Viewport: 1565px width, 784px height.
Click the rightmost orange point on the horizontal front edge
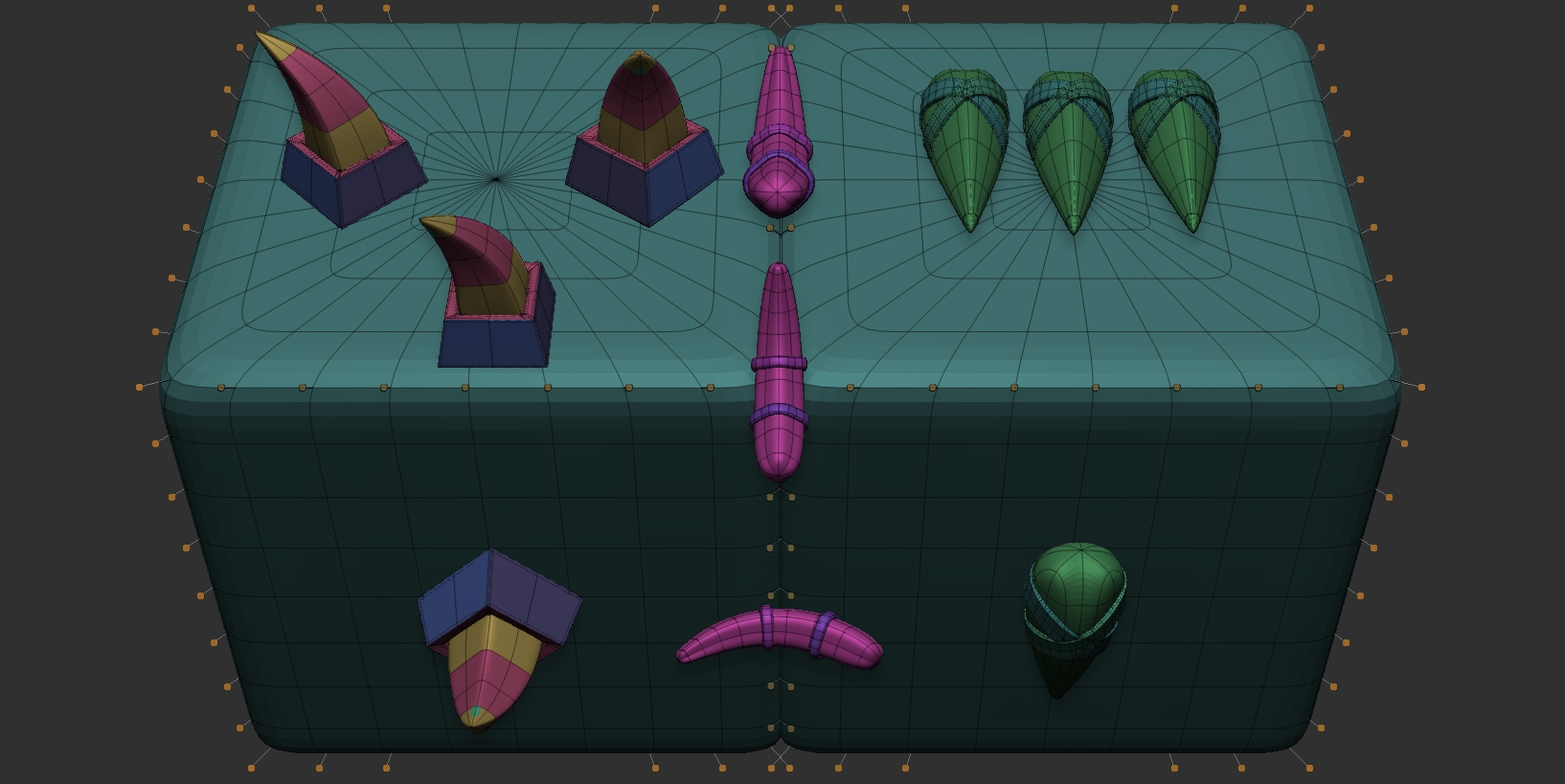[x=1421, y=387]
